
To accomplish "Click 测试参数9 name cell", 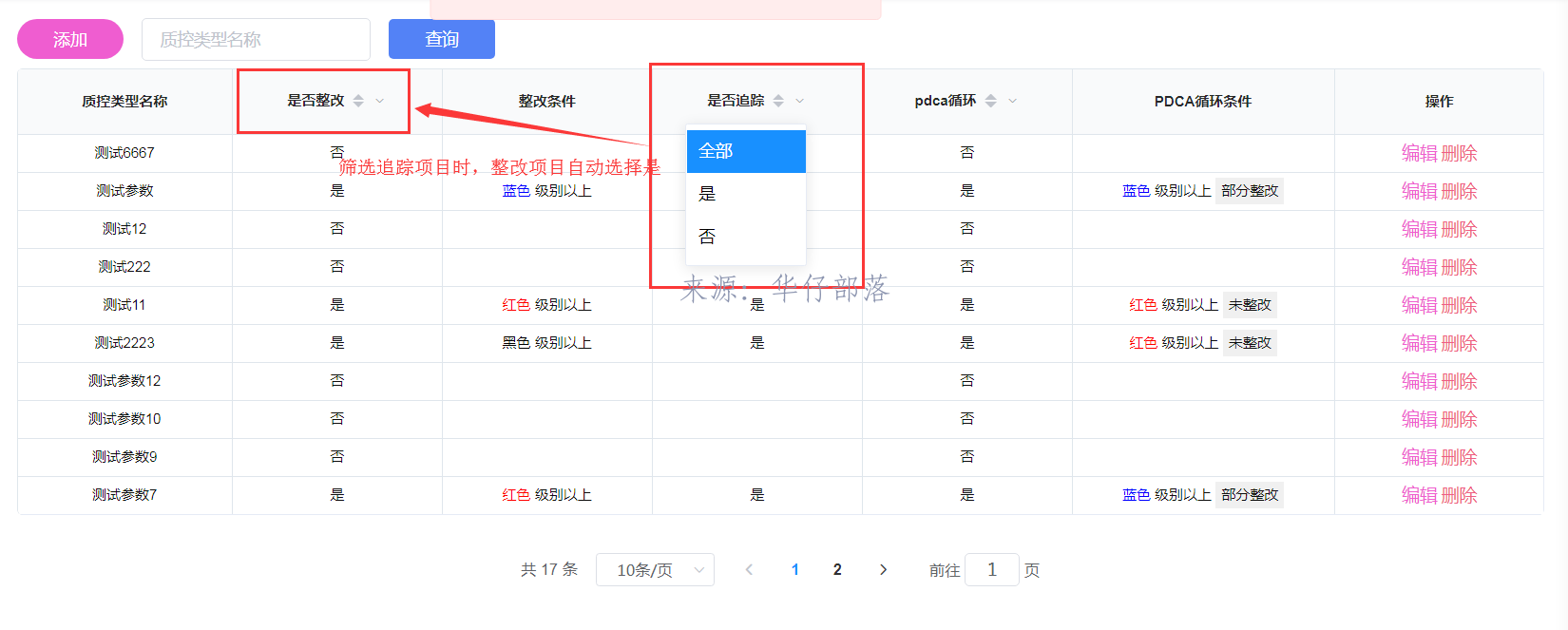I will coord(124,457).
